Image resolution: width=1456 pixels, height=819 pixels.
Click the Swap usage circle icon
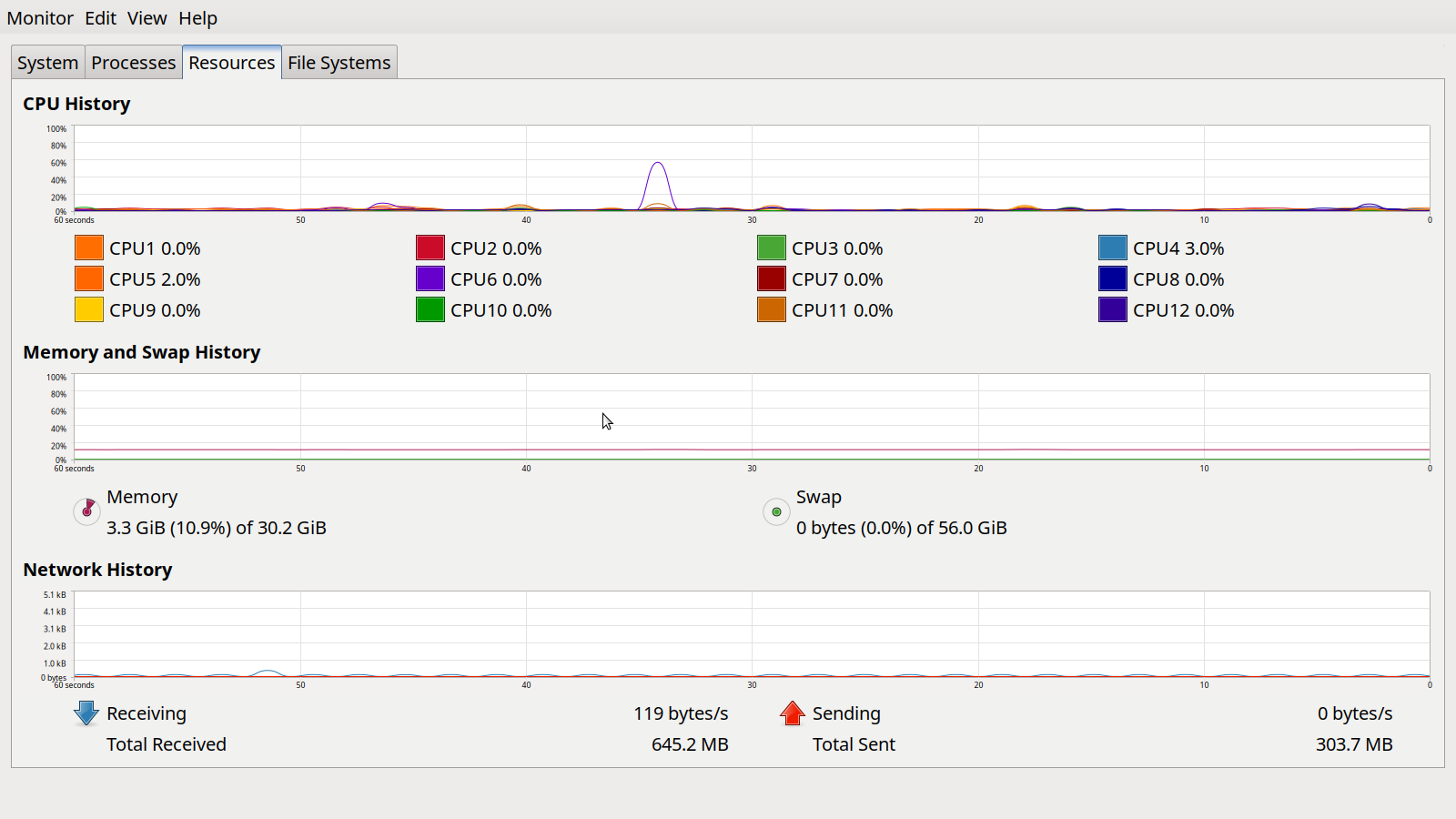click(x=776, y=511)
